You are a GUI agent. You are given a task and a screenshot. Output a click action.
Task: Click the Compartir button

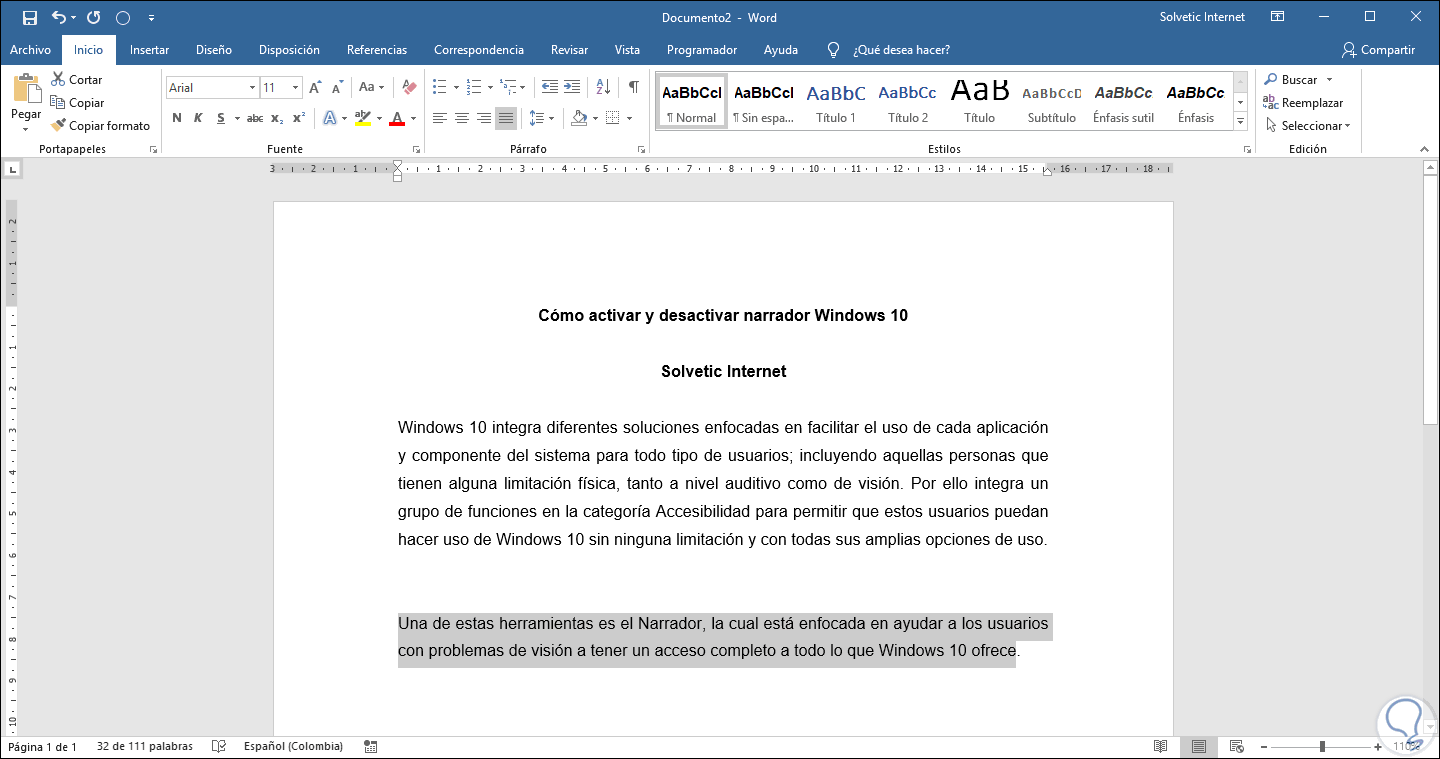pyautogui.click(x=1379, y=50)
